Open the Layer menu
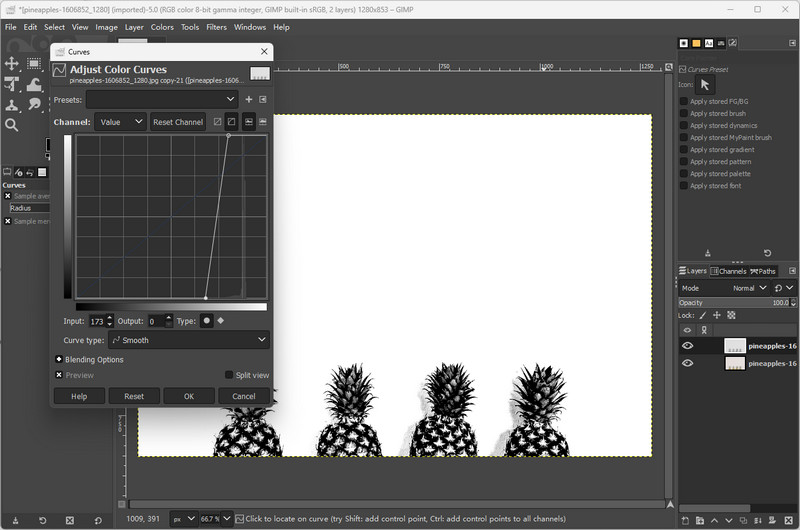Screen dimensions: 800x530 [x=134, y=27]
